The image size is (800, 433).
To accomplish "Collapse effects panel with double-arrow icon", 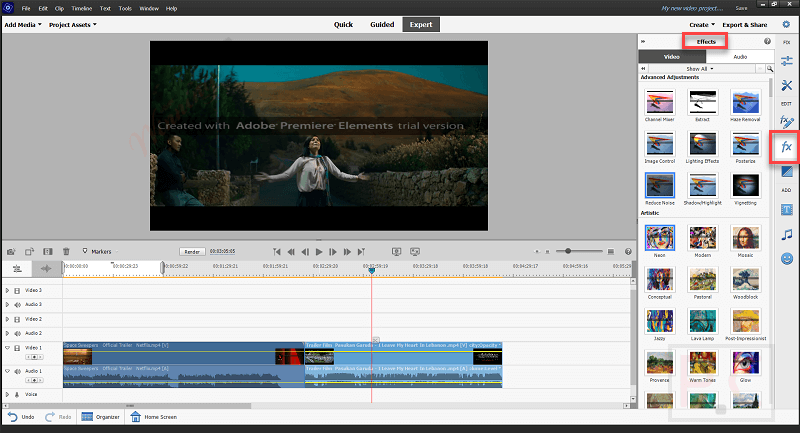I will (x=643, y=41).
